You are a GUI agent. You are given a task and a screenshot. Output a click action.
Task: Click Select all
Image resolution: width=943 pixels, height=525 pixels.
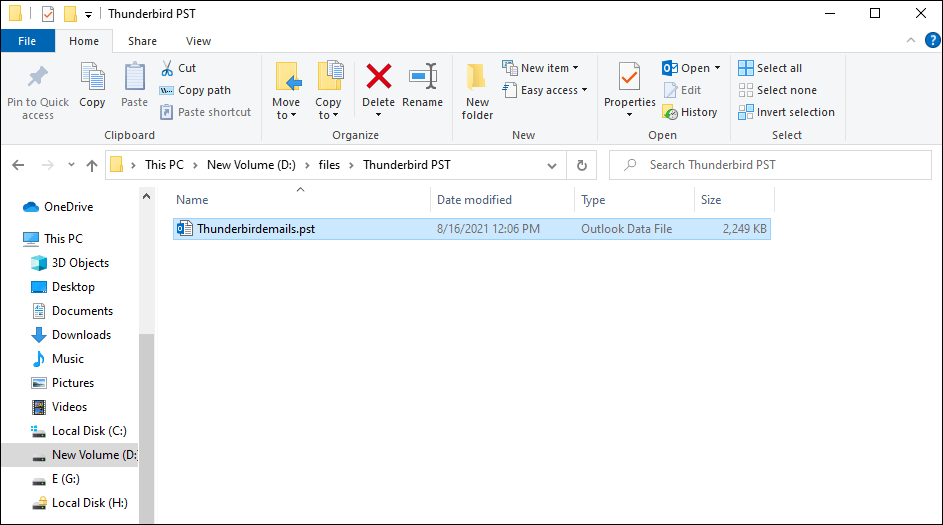coord(770,68)
